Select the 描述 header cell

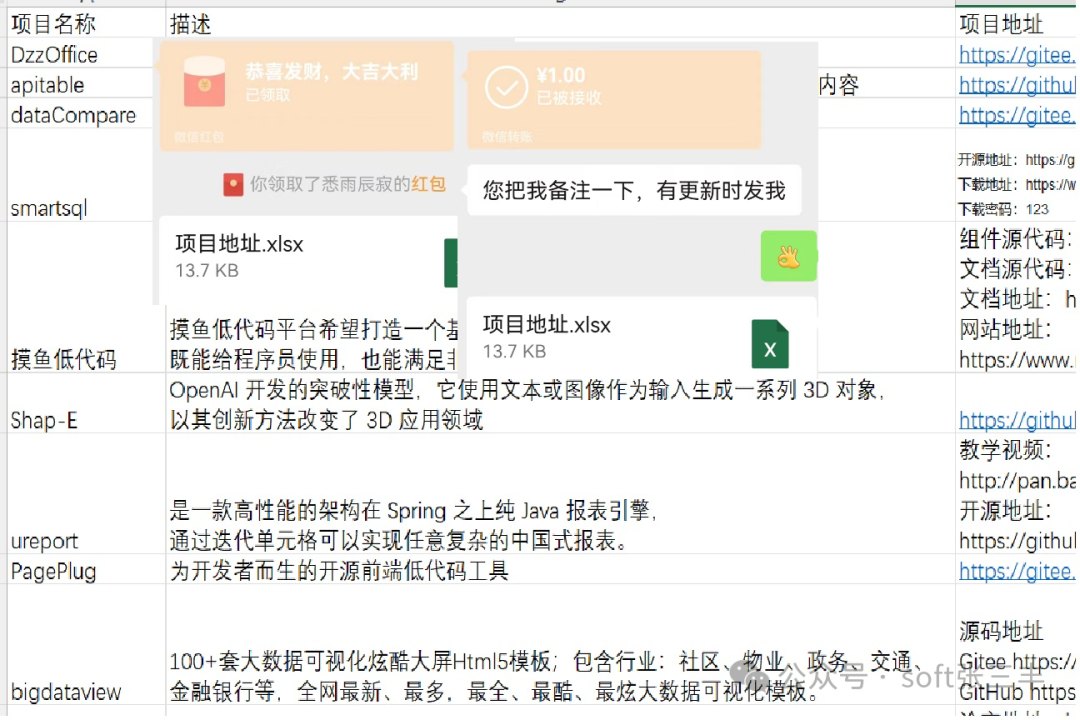560,24
